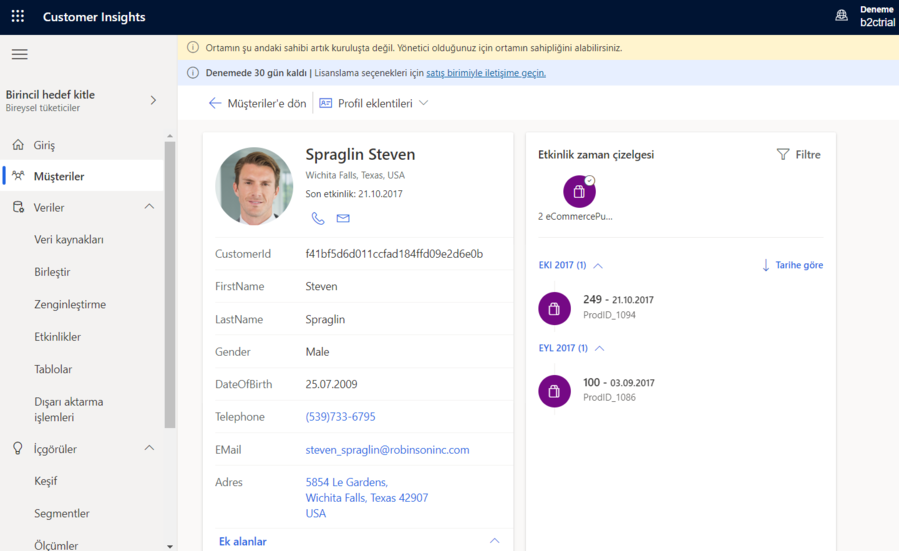Screen dimensions: 899x551
Task: Click the sidebar vertical scrollbar thumb
Action: point(170,285)
